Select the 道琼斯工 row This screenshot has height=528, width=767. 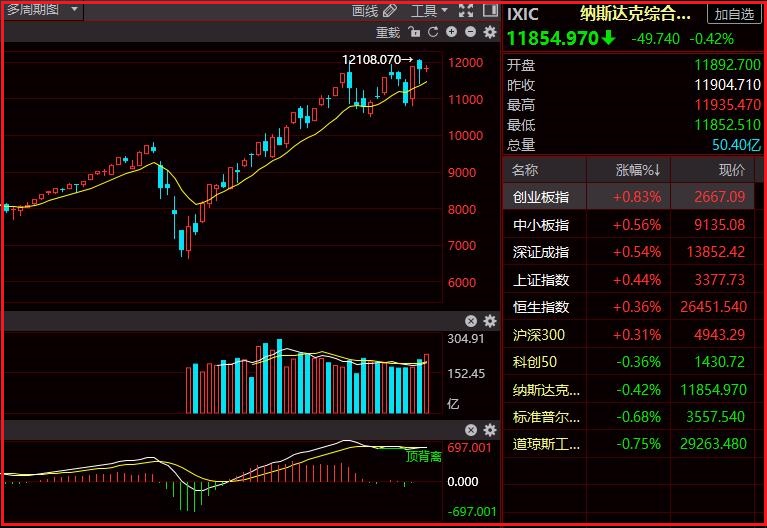629,444
